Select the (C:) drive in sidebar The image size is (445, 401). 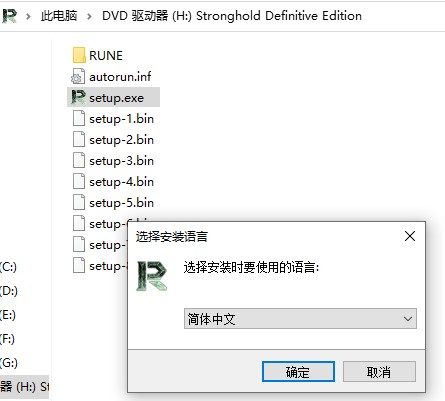[8, 267]
